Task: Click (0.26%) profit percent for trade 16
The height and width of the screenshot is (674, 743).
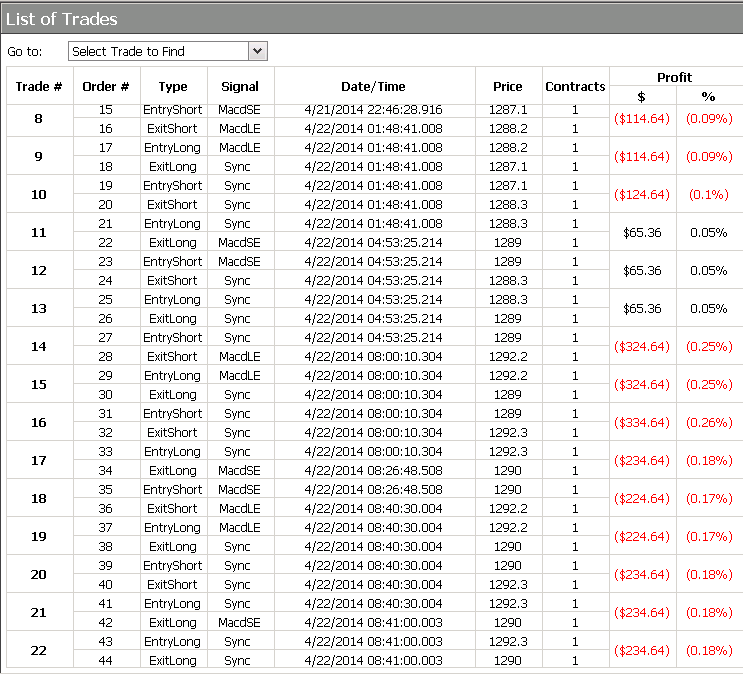Action: click(709, 422)
